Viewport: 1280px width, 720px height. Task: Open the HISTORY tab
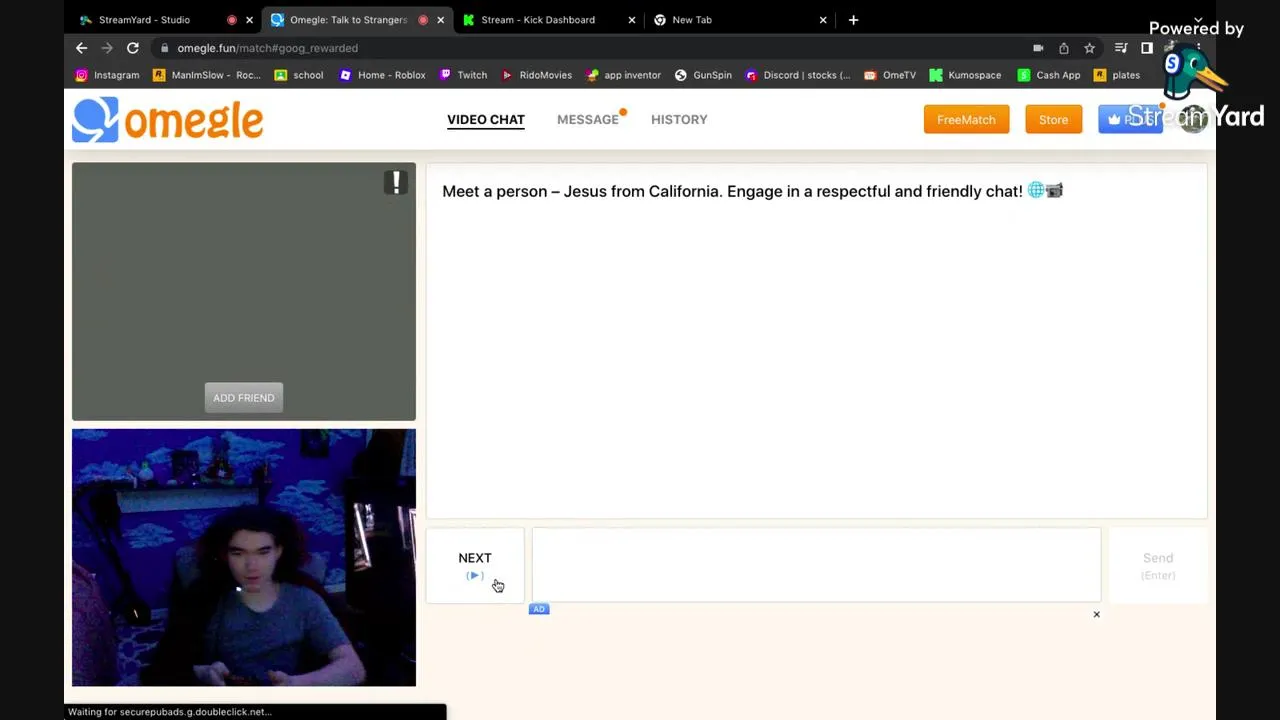point(679,120)
